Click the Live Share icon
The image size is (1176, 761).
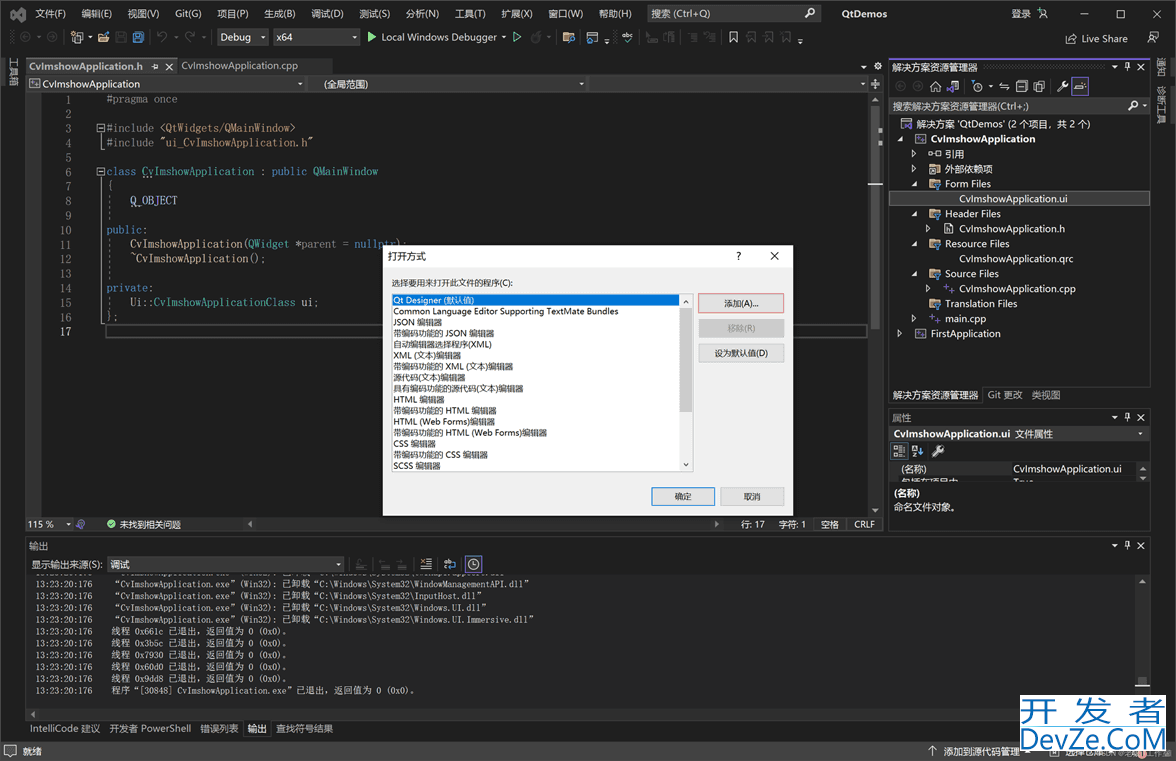[x=1071, y=39]
